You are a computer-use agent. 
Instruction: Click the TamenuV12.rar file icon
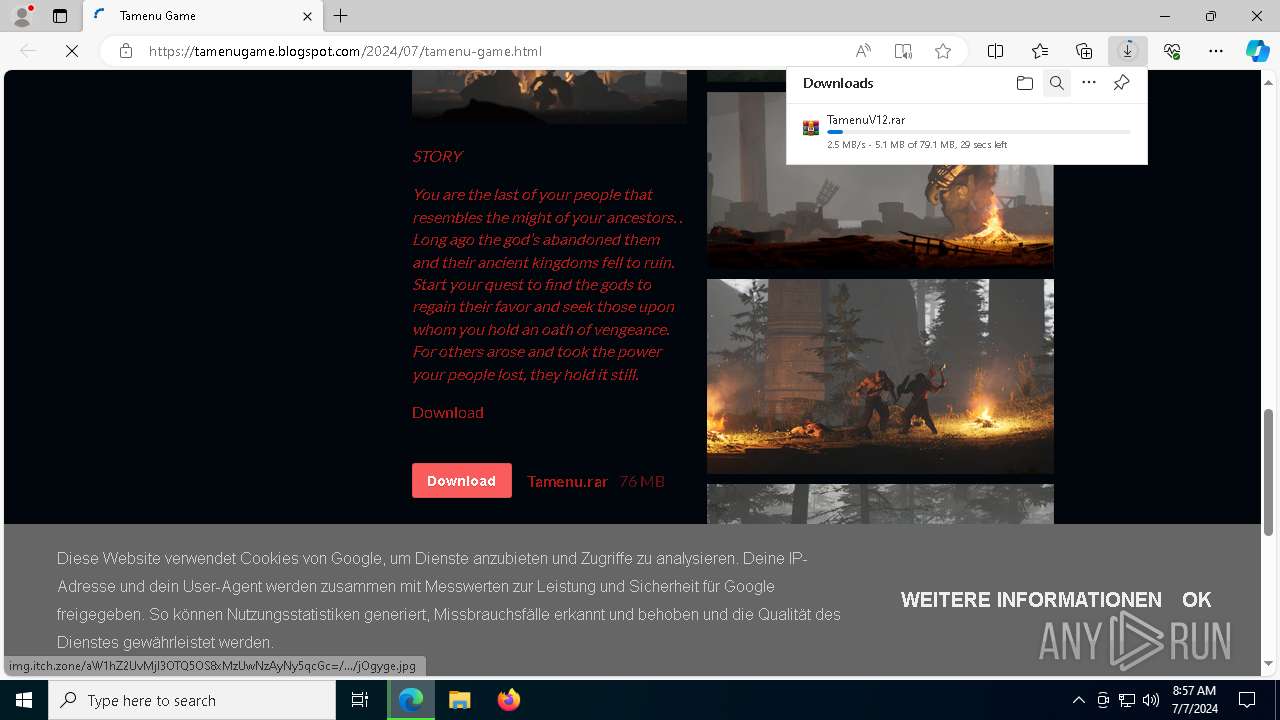(x=811, y=128)
